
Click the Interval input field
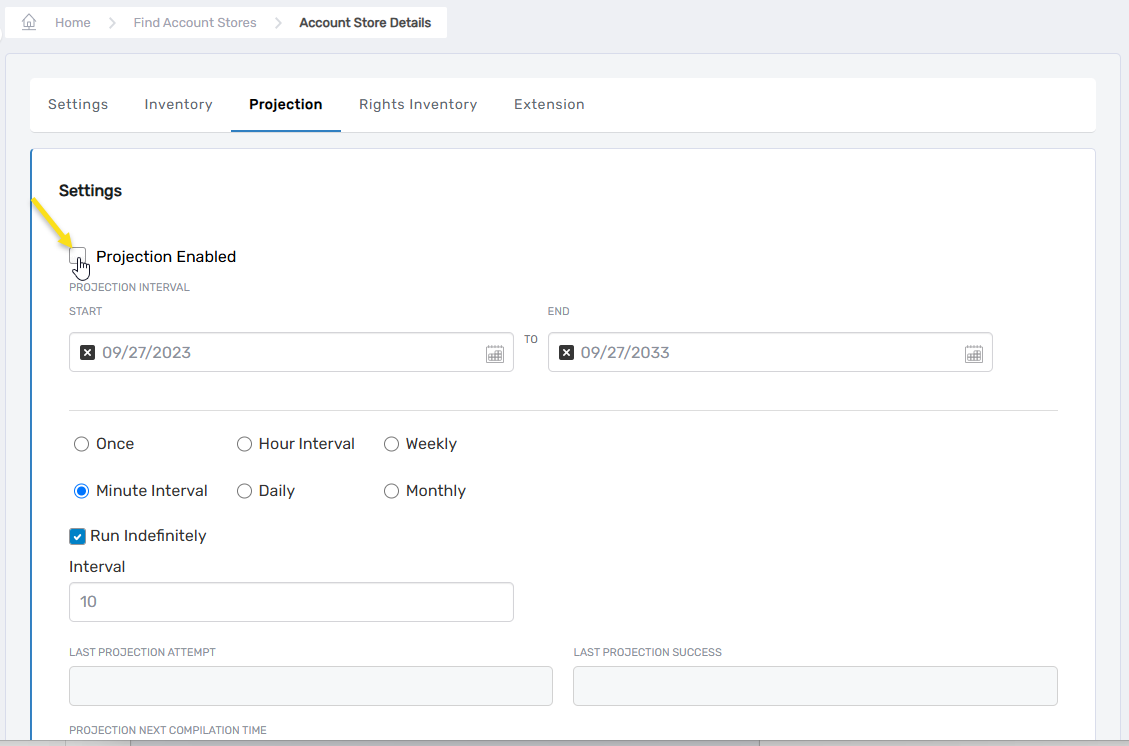[291, 602]
